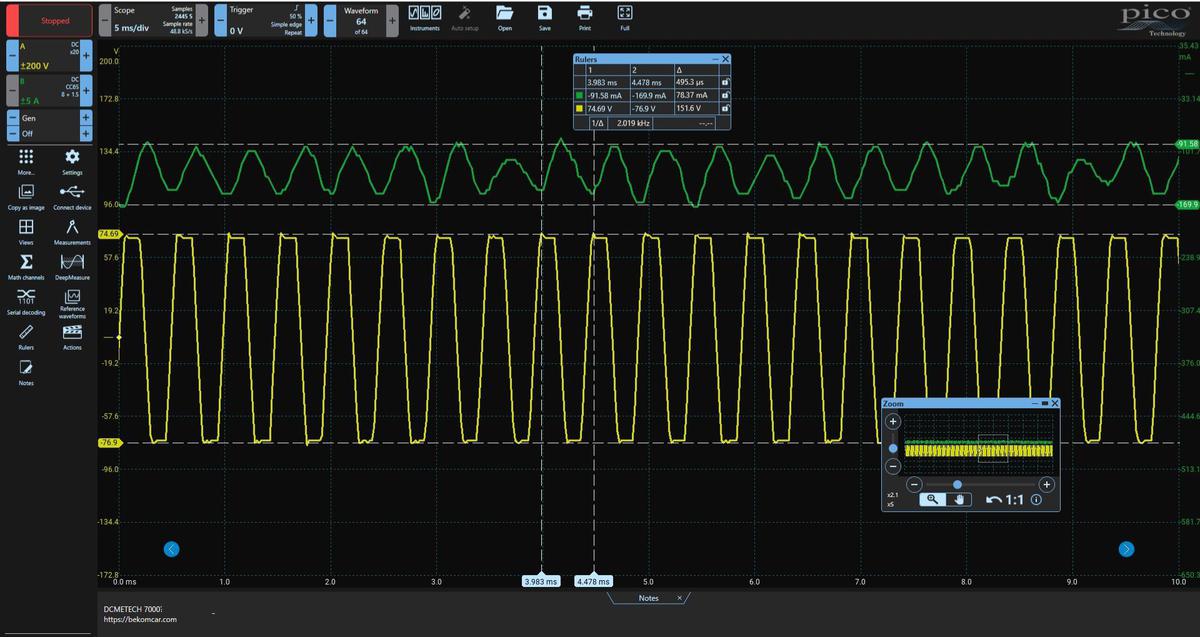The width and height of the screenshot is (1200, 637).
Task: Select the hand pan mode in Zoom panel
Action: pyautogui.click(x=958, y=499)
